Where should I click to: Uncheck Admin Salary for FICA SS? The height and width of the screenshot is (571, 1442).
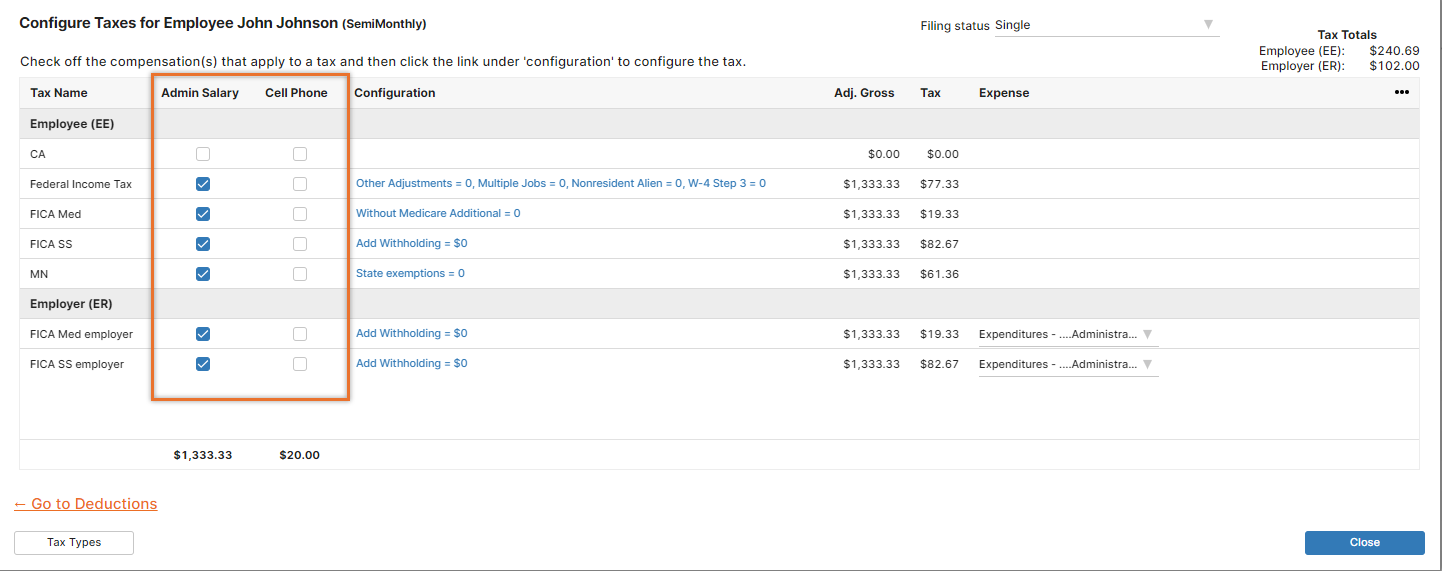coord(203,244)
